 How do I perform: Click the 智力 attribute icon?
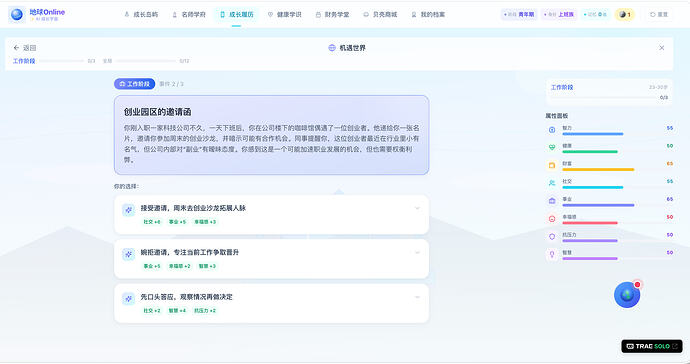(x=552, y=130)
